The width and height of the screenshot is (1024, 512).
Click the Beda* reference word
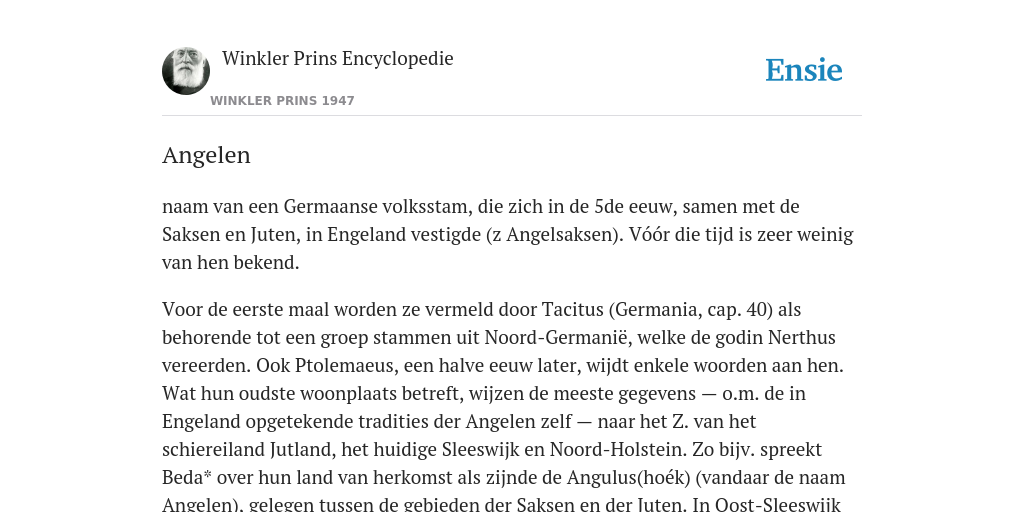pyautogui.click(x=187, y=477)
